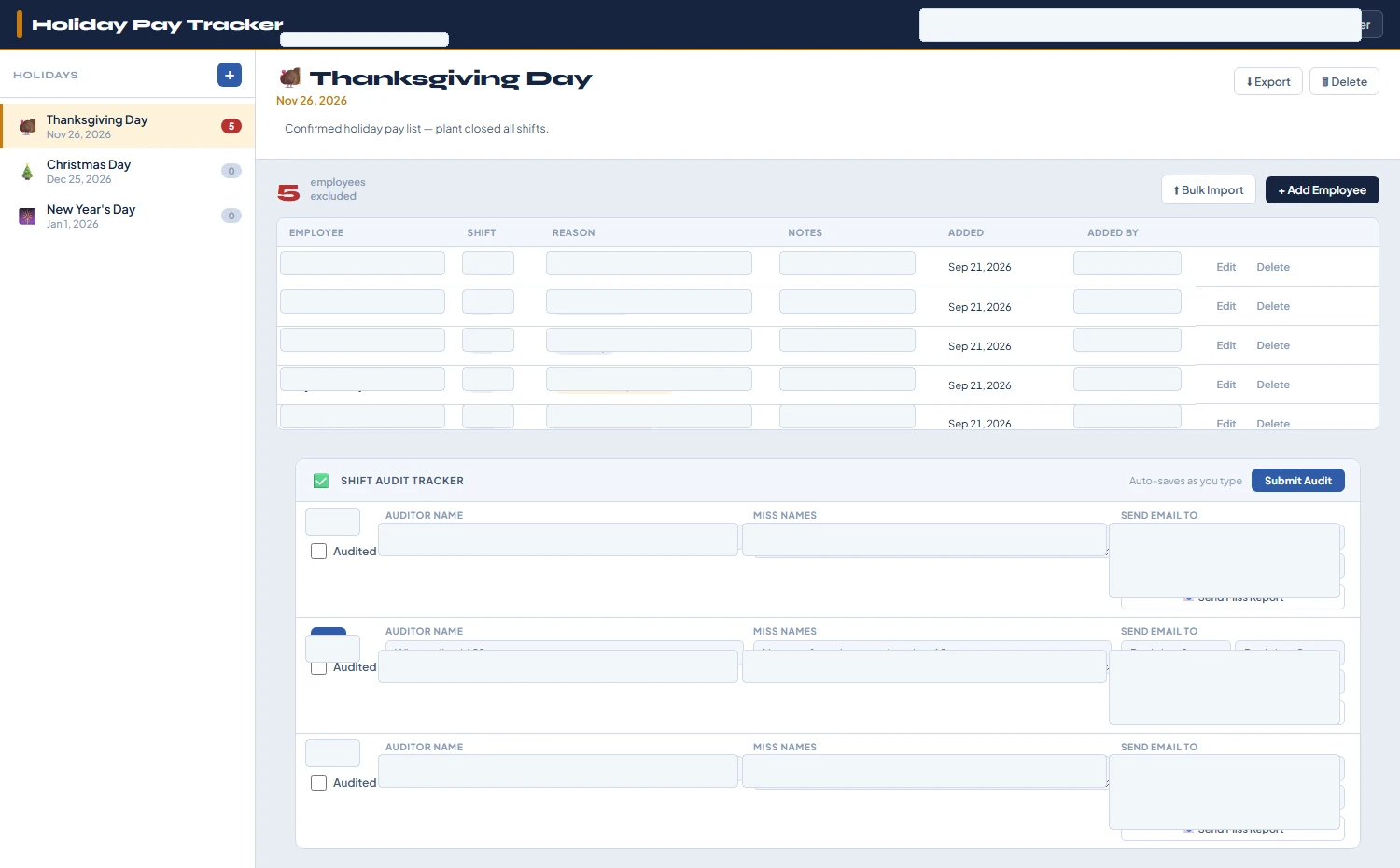Viewport: 1400px width, 868px height.
Task: Edit the first employee row in the table
Action: pyautogui.click(x=1225, y=267)
